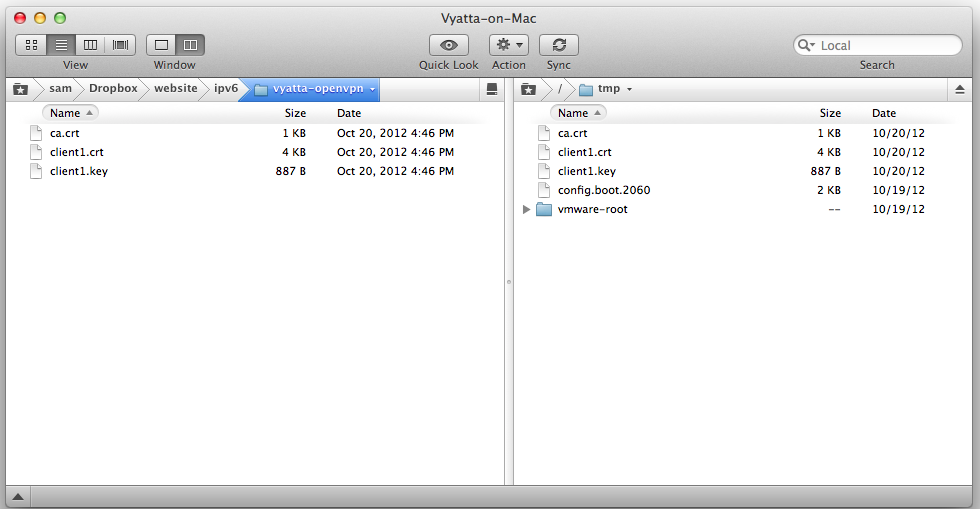
Task: Open right pane favorites star icon
Action: click(529, 89)
